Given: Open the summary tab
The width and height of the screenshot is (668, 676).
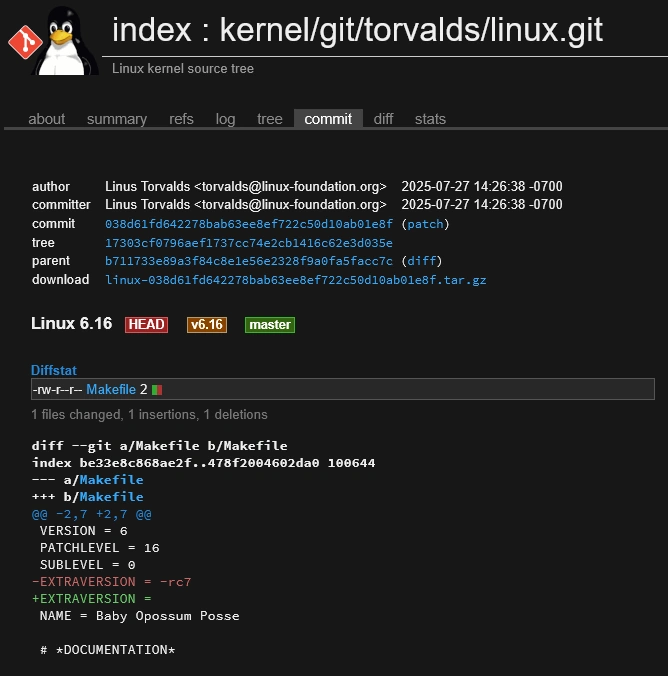Looking at the screenshot, I should (117, 119).
